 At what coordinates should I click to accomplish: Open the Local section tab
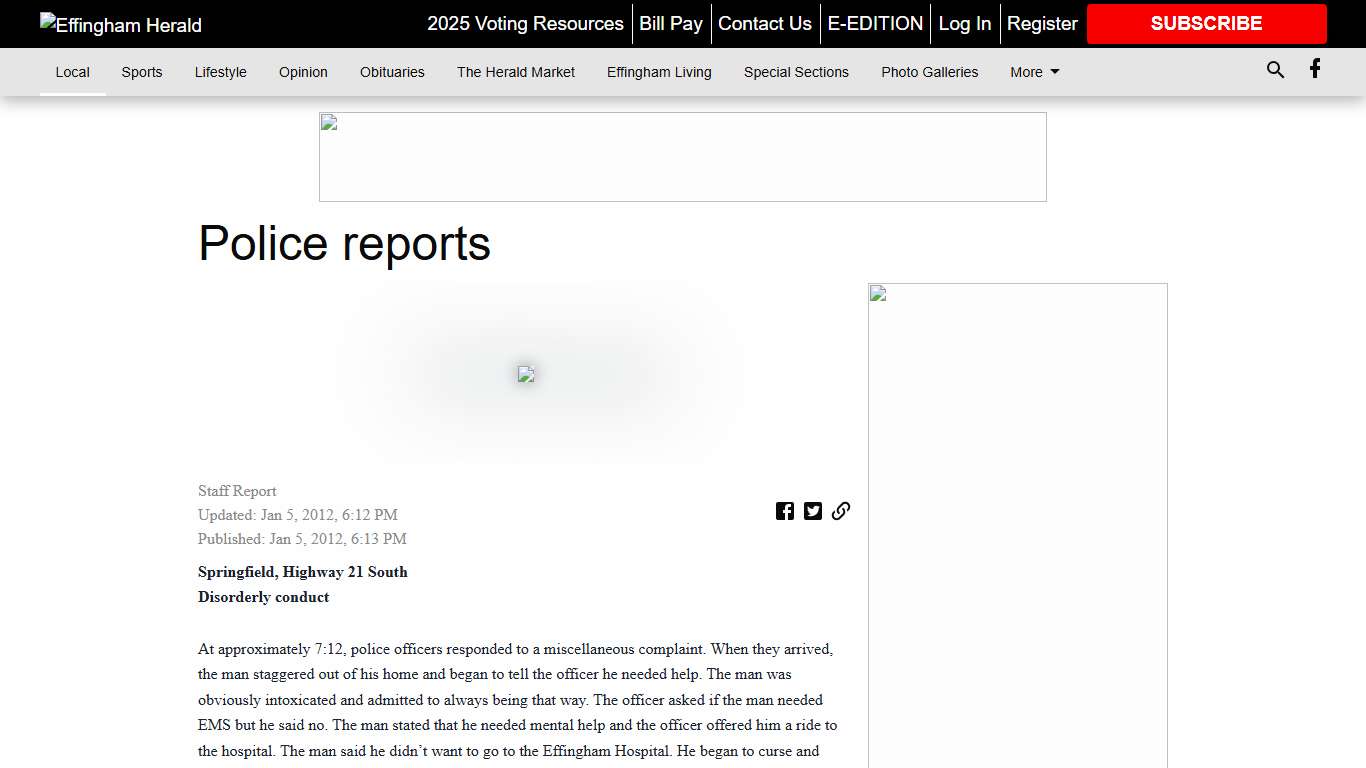point(72,72)
